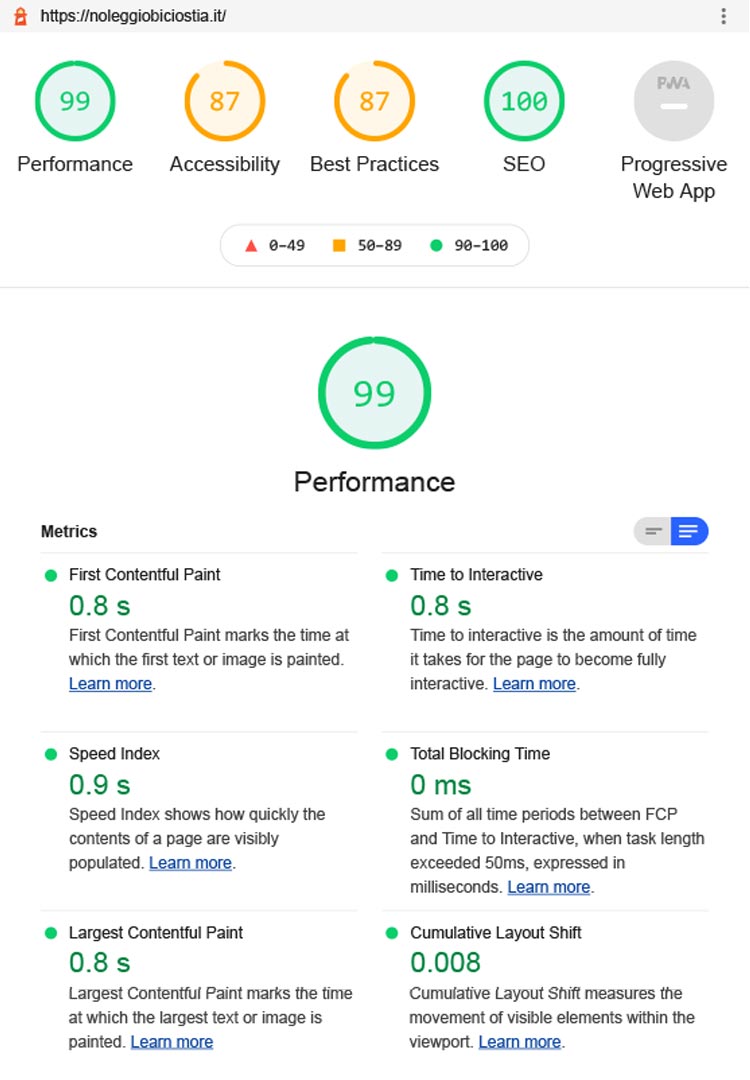Follow the Speed Index Learn more link
The image size is (750, 1080).
point(190,863)
